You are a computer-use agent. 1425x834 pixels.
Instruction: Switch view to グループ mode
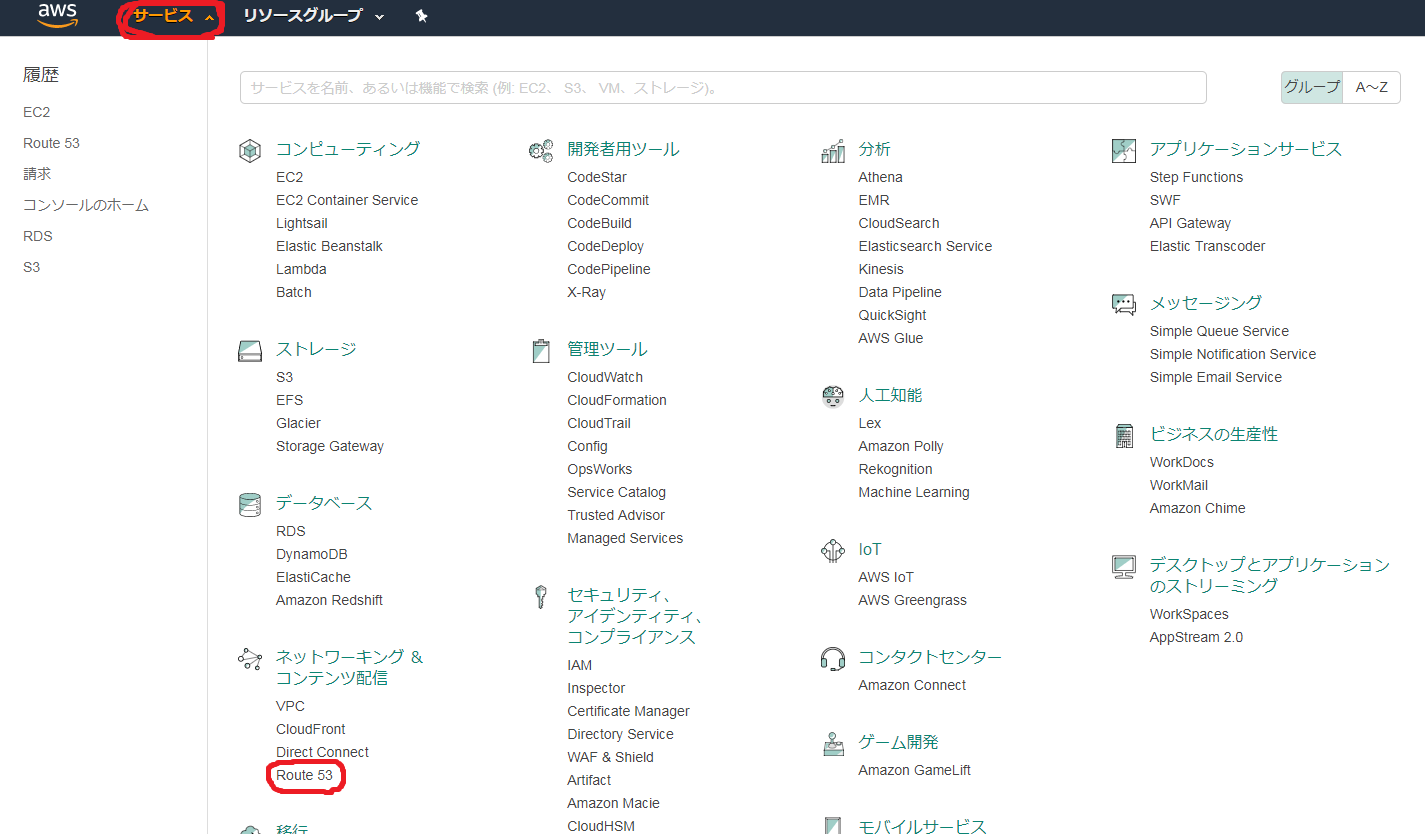tap(1311, 87)
